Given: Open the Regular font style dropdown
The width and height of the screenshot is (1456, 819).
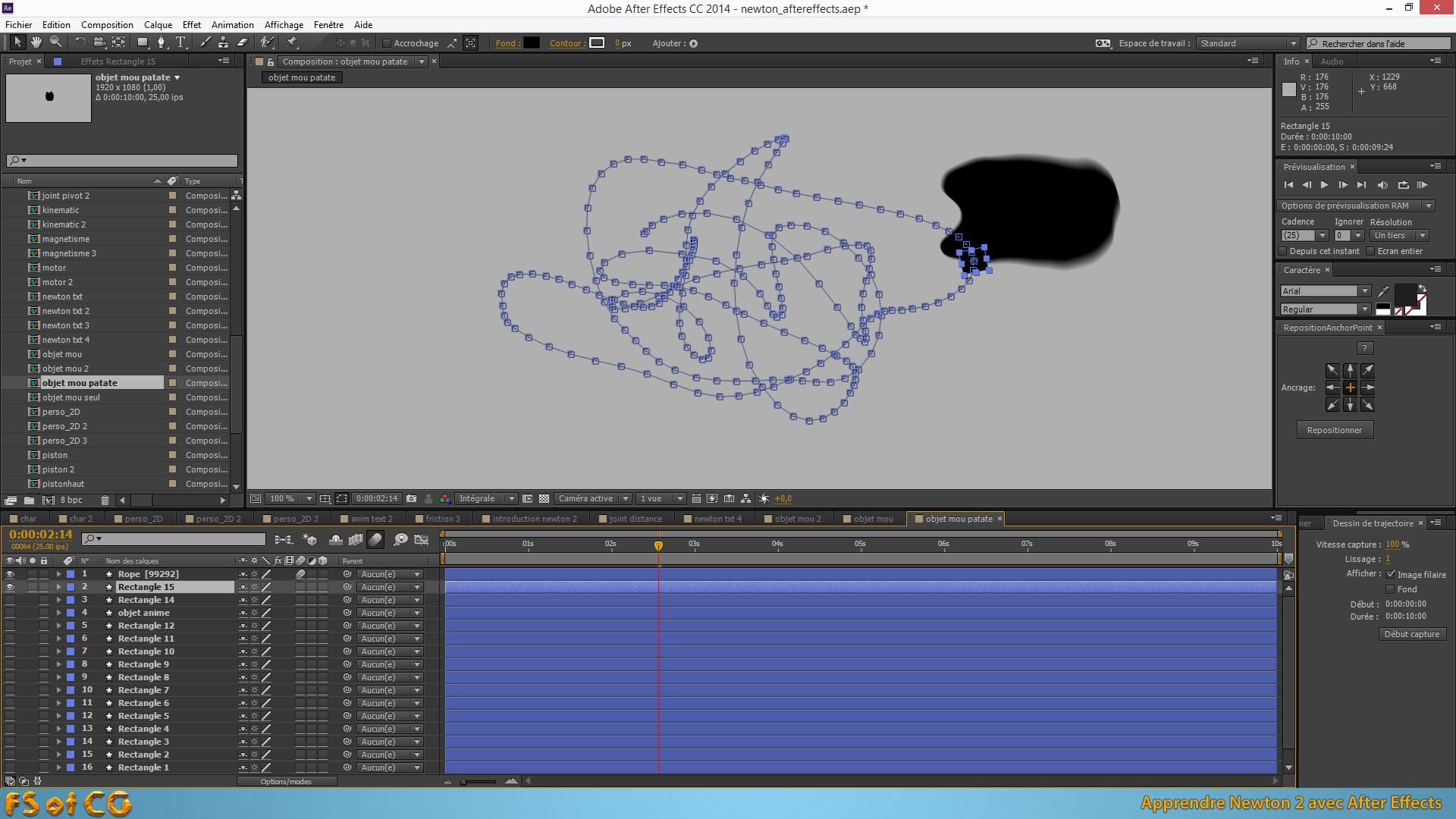Looking at the screenshot, I should pyautogui.click(x=1326, y=309).
